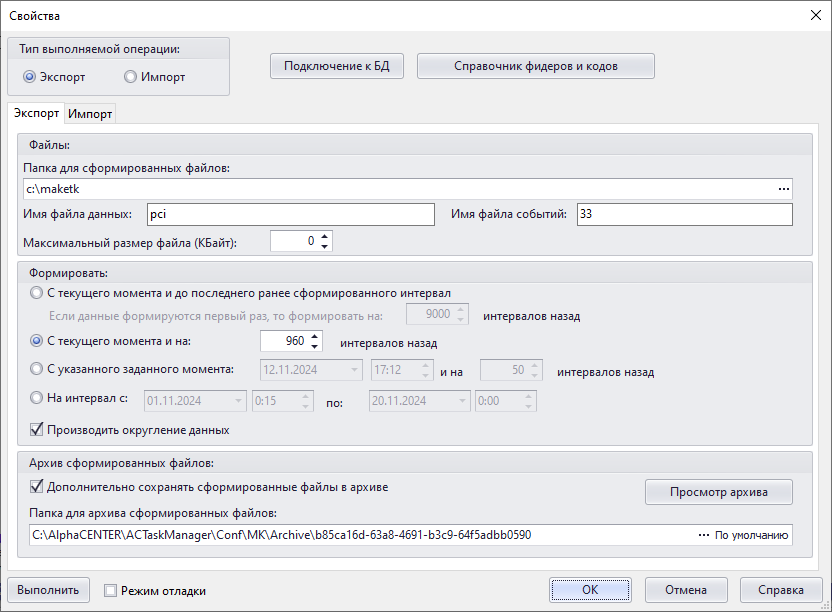The height and width of the screenshot is (612, 832).
Task: Browse for the generated files folder via ellipsis
Action: (783, 188)
